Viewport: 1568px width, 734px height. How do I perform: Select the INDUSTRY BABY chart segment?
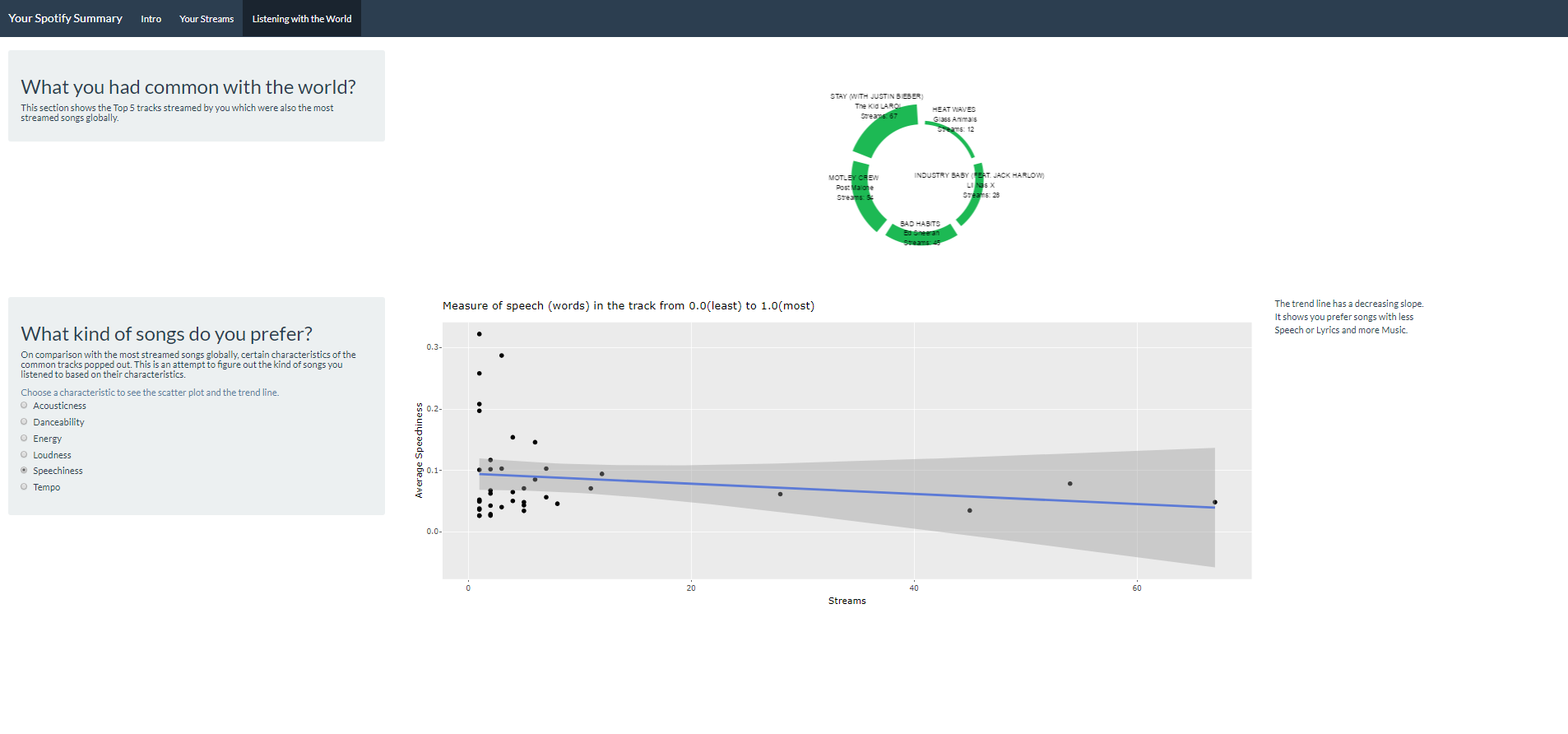[x=972, y=197]
